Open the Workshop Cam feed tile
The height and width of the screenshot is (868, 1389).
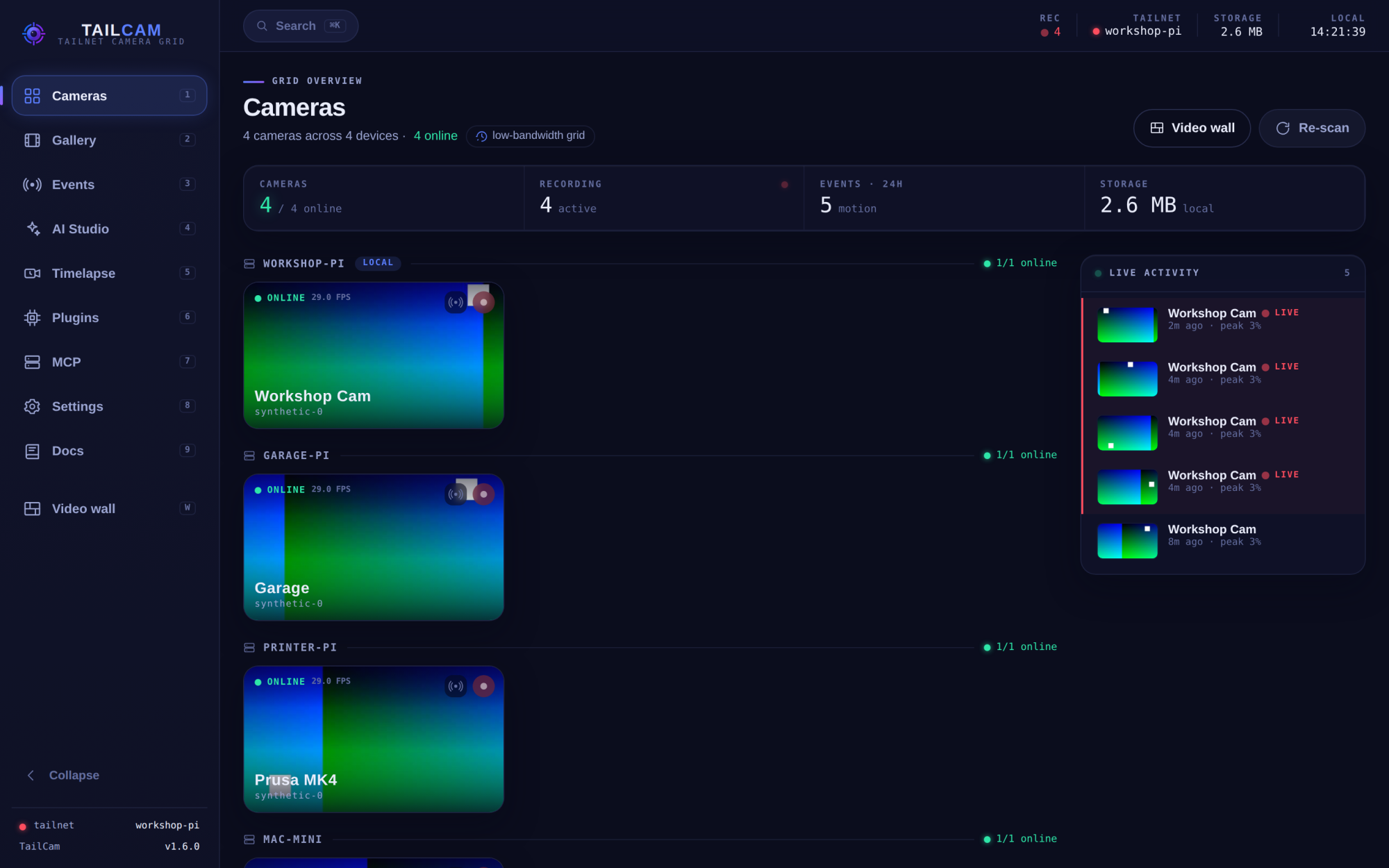pyautogui.click(x=374, y=356)
